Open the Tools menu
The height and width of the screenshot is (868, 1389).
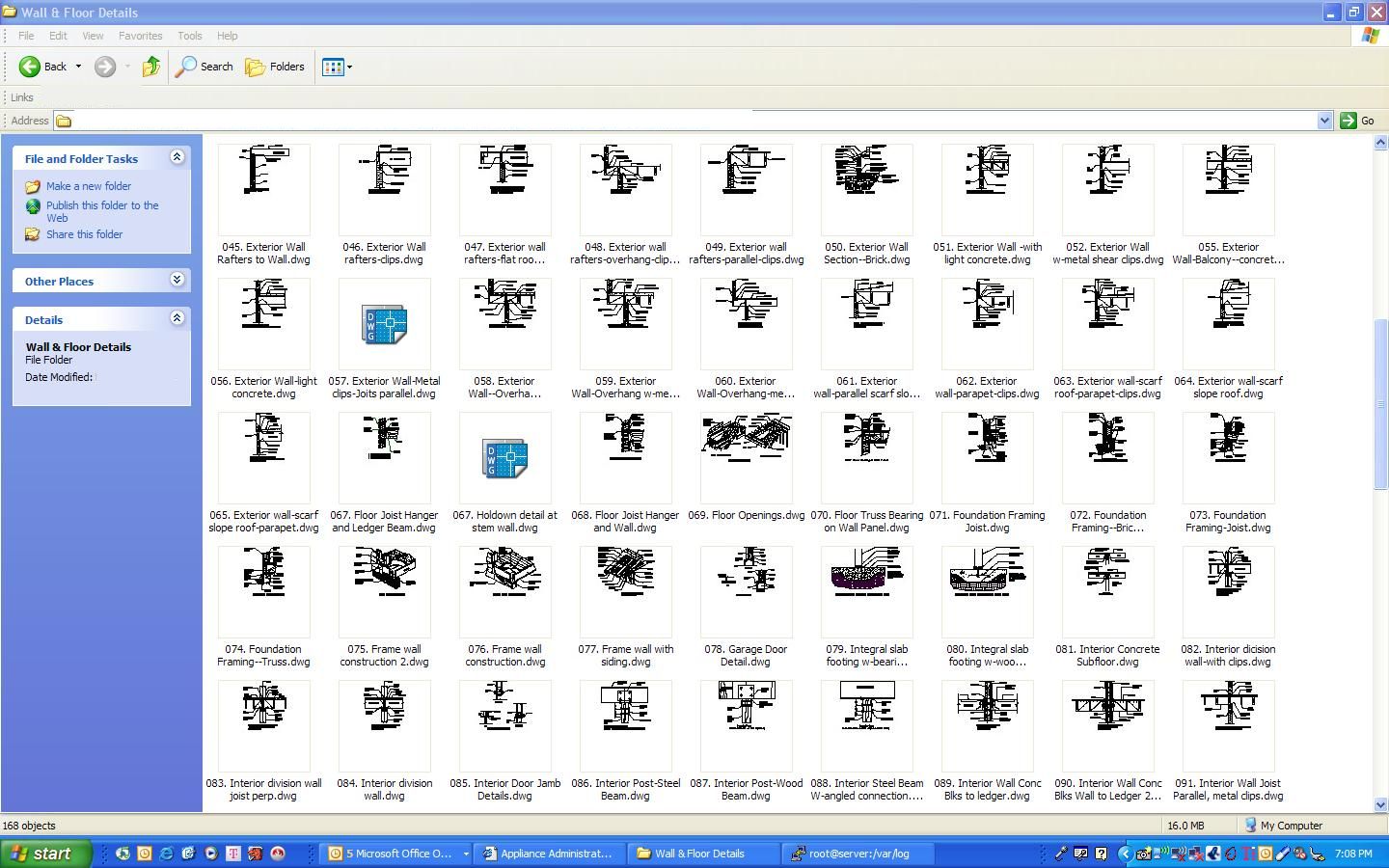(189, 36)
